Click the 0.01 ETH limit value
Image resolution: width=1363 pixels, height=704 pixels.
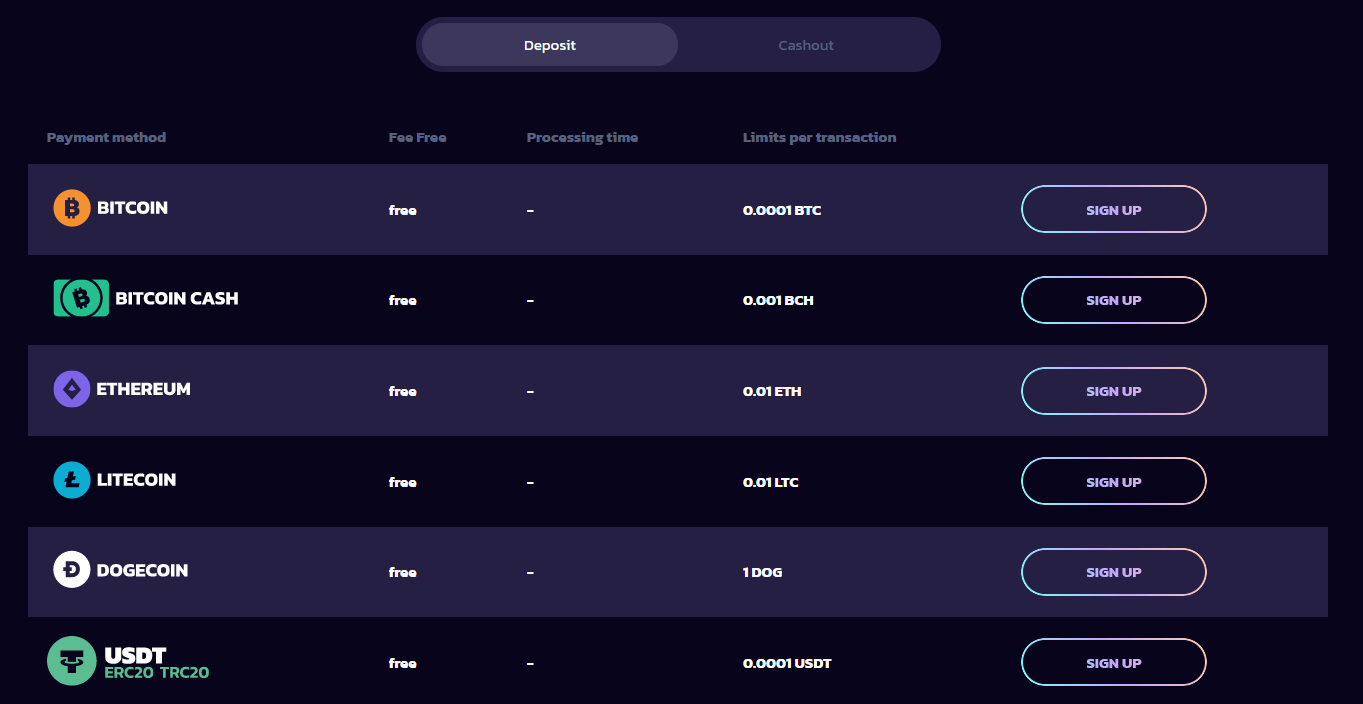(772, 391)
